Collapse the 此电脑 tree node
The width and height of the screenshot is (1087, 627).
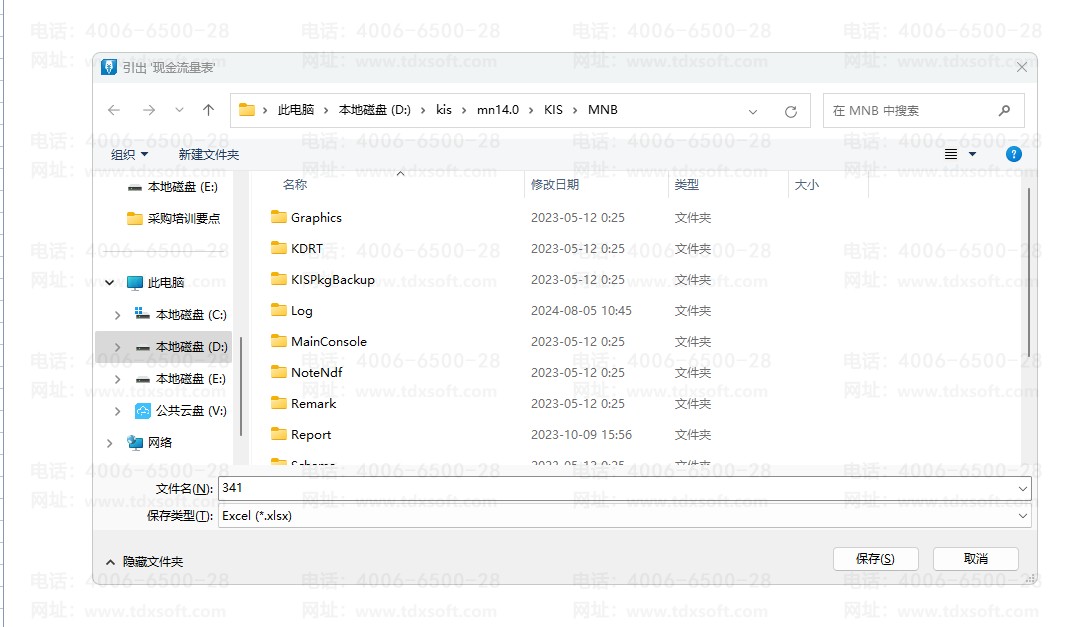(x=109, y=283)
